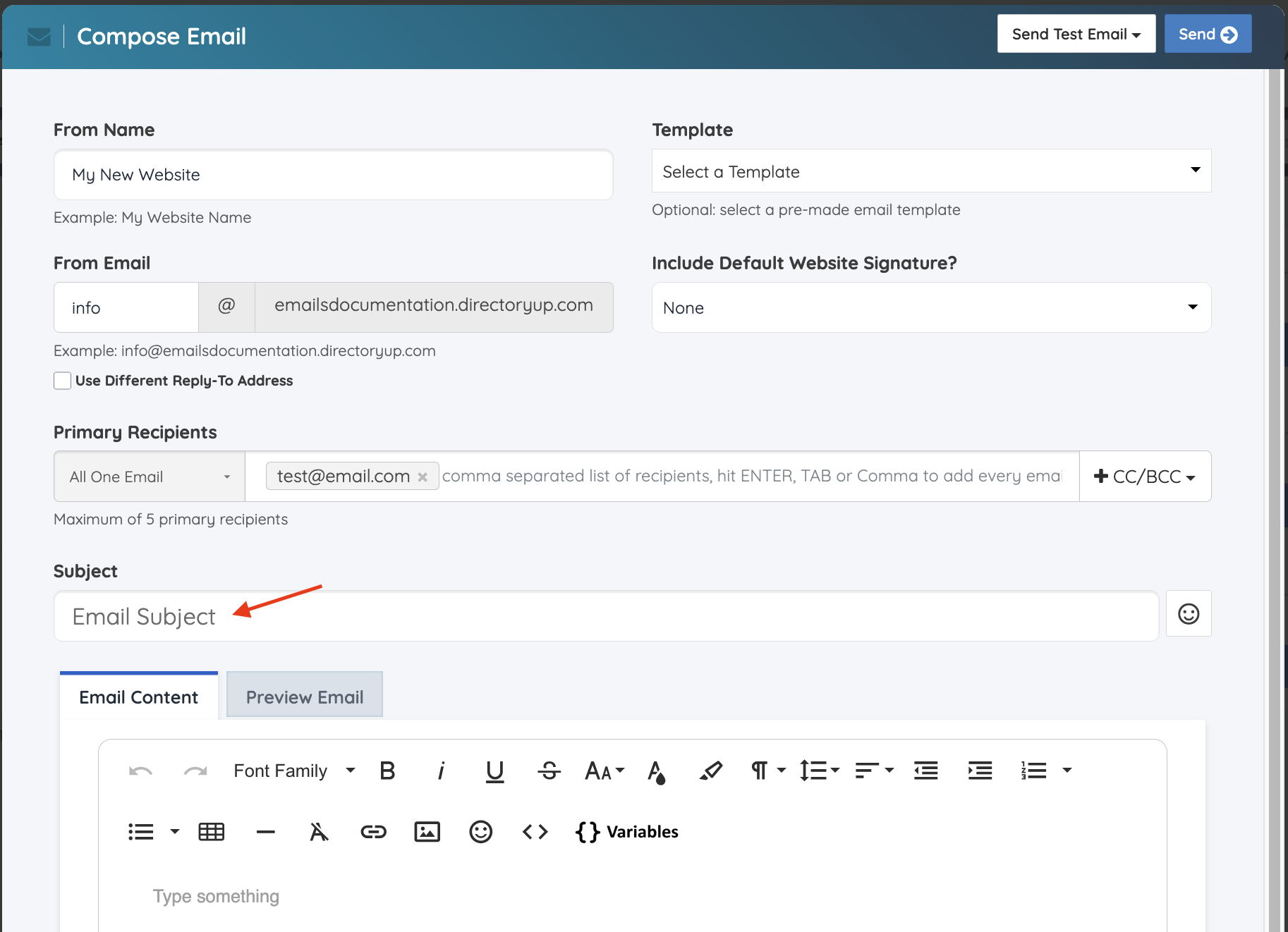Click the emailsdocumentation.directoryup.com domain field
This screenshot has width=1288, height=932.
click(x=434, y=307)
